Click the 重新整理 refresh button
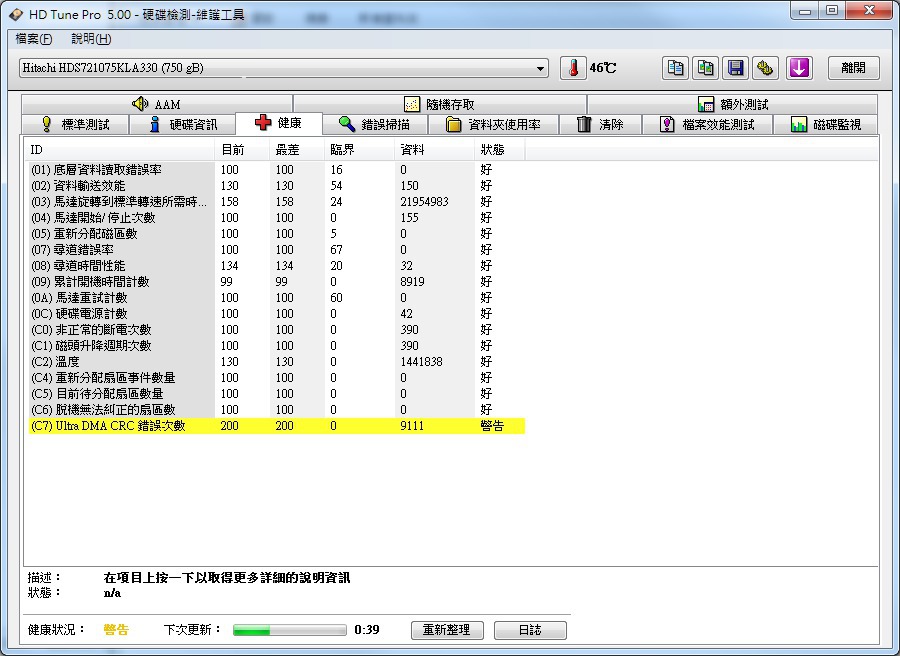This screenshot has height=656, width=900. tap(447, 630)
